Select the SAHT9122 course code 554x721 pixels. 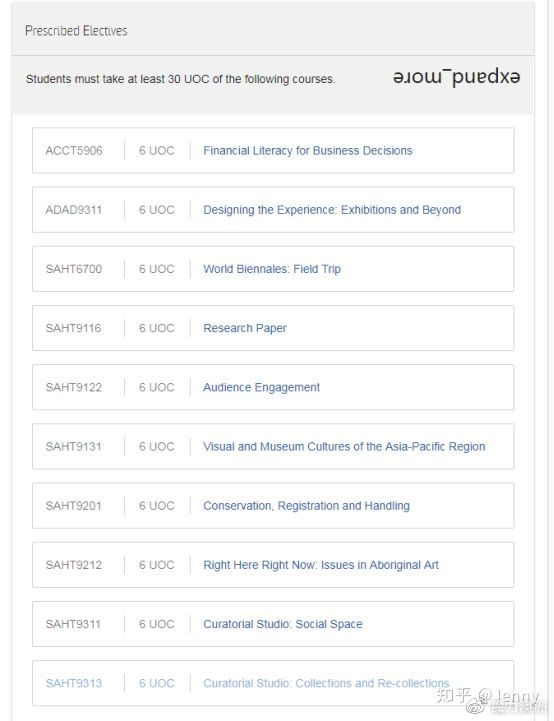(x=74, y=388)
